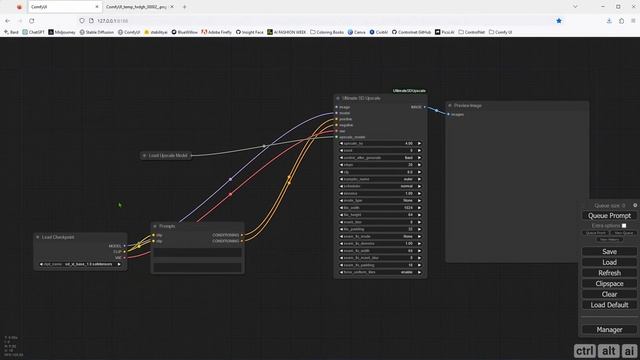Decrease denoise with its left arrow
The image size is (640, 360).
tap(341, 193)
